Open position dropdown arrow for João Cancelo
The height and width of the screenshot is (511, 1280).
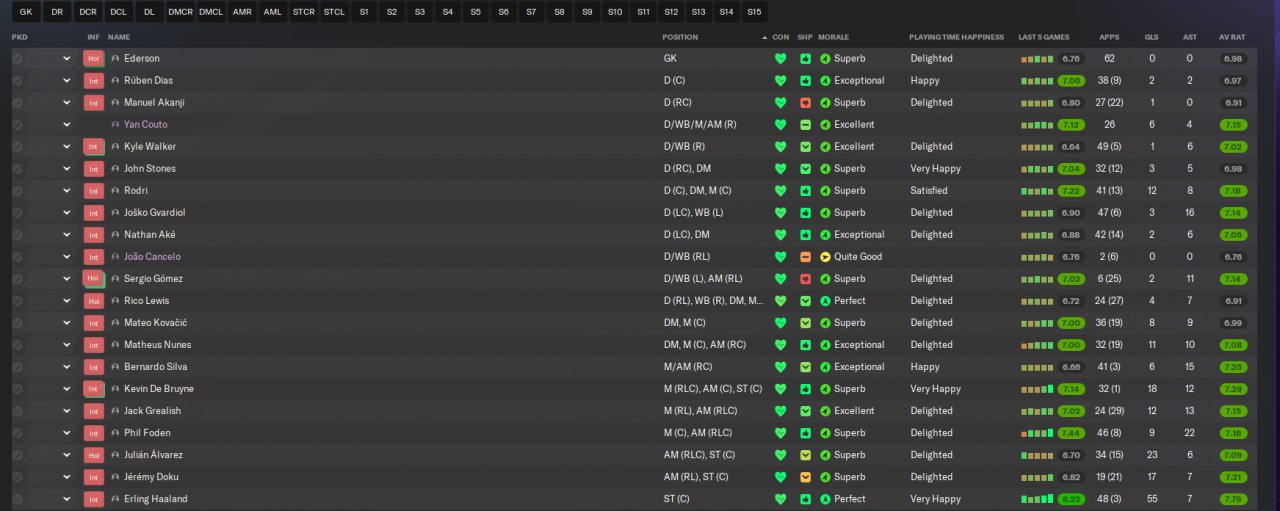(x=67, y=257)
